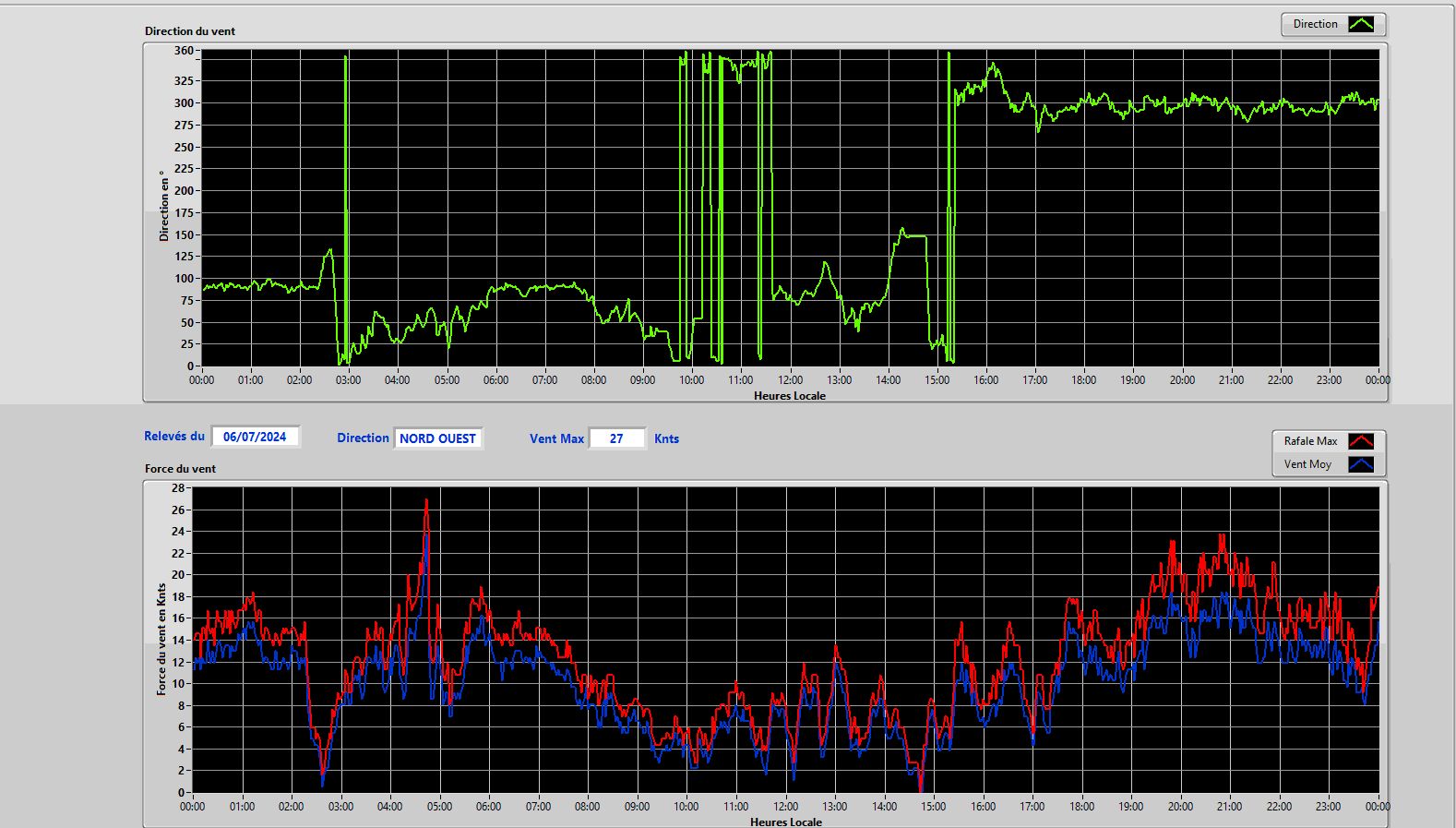Click the blue 'Direction' label beside NORD OUEST
The width and height of the screenshot is (1456, 828).
(363, 438)
